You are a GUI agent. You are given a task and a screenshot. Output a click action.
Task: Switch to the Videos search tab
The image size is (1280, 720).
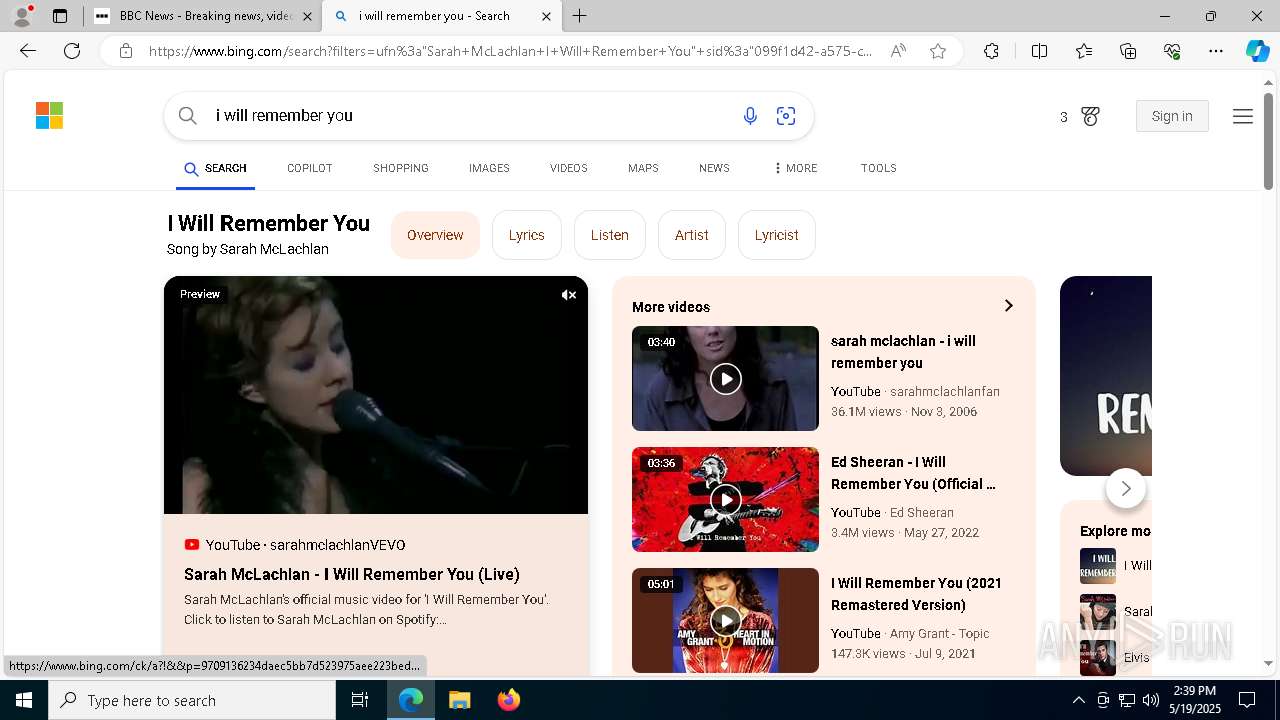coord(568,168)
